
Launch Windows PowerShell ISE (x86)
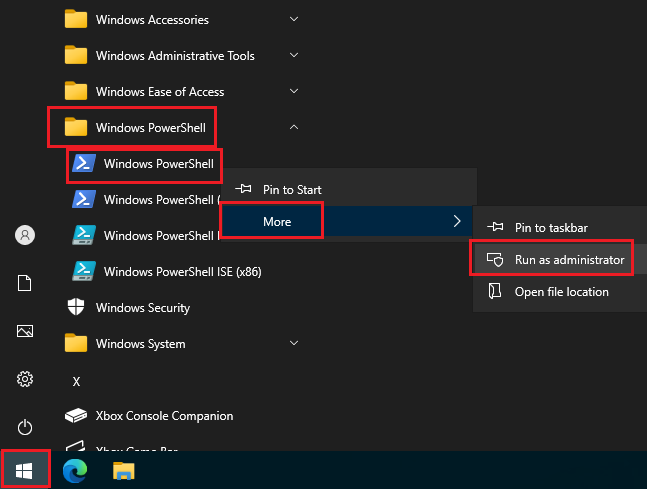(182, 271)
